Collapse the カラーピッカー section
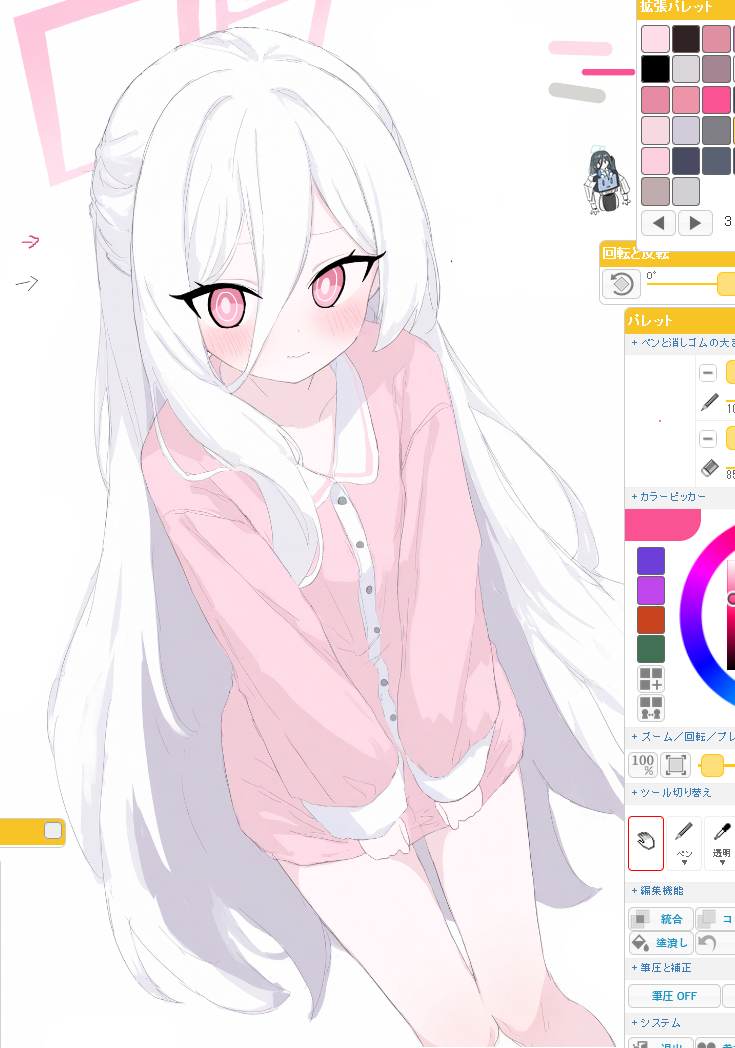 [x=680, y=497]
